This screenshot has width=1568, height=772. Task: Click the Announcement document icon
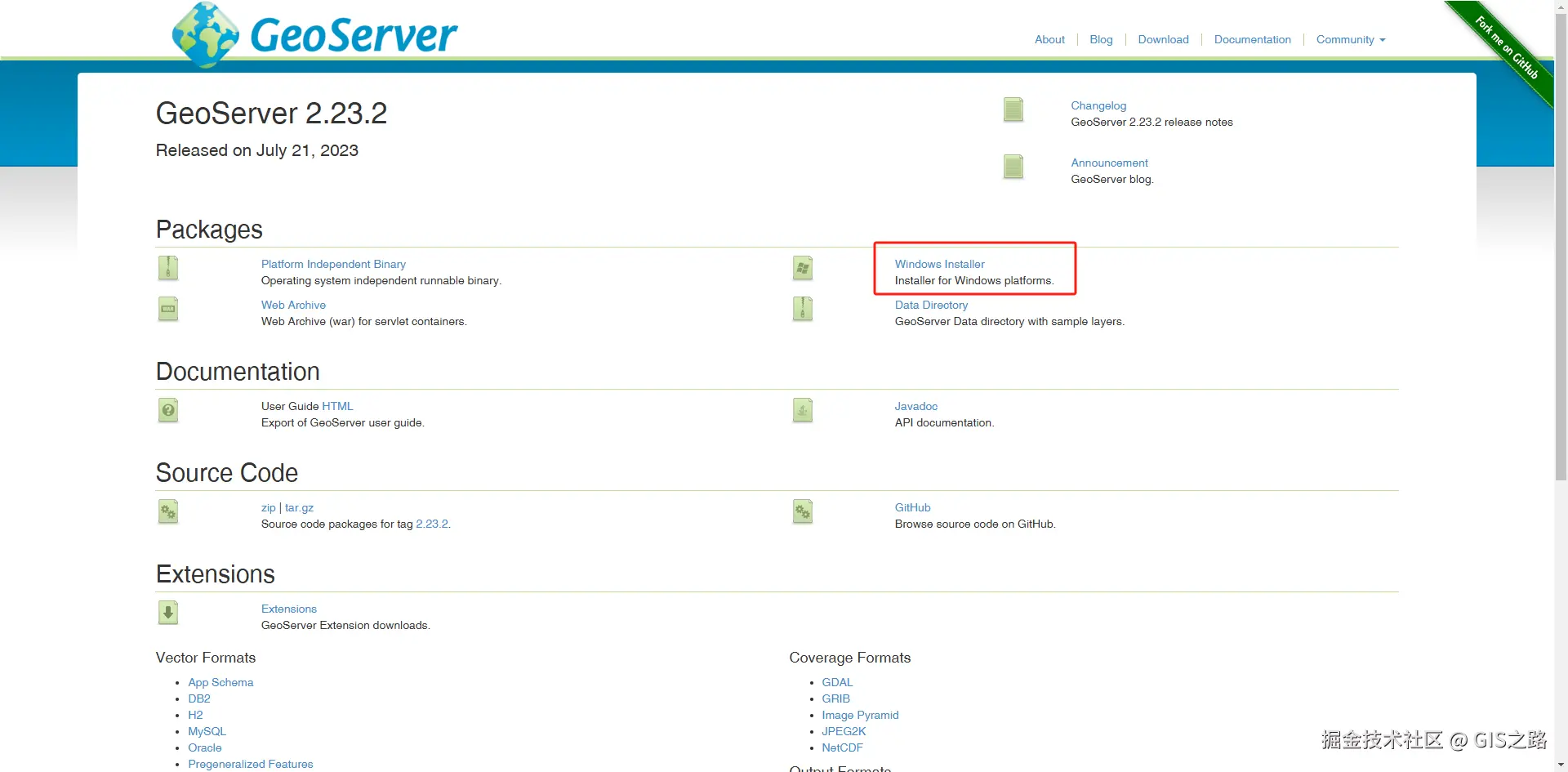1013,167
